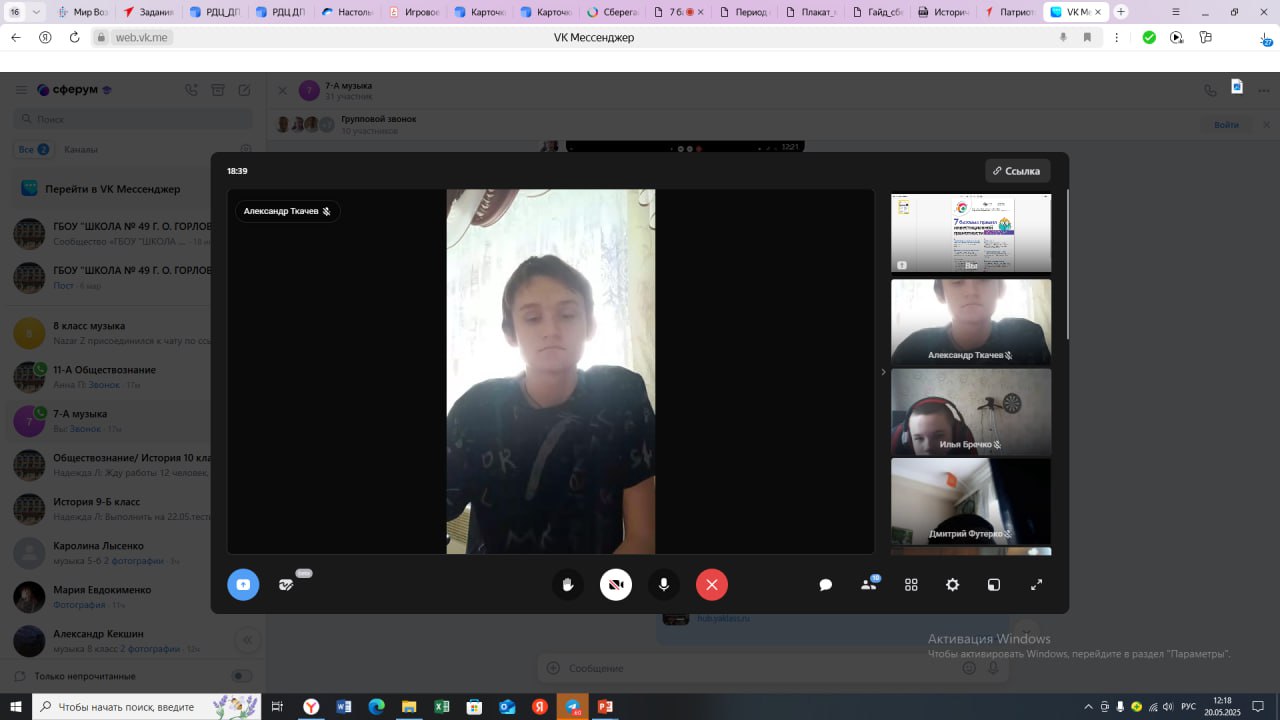Click the РУС language indicator

coord(1189,707)
